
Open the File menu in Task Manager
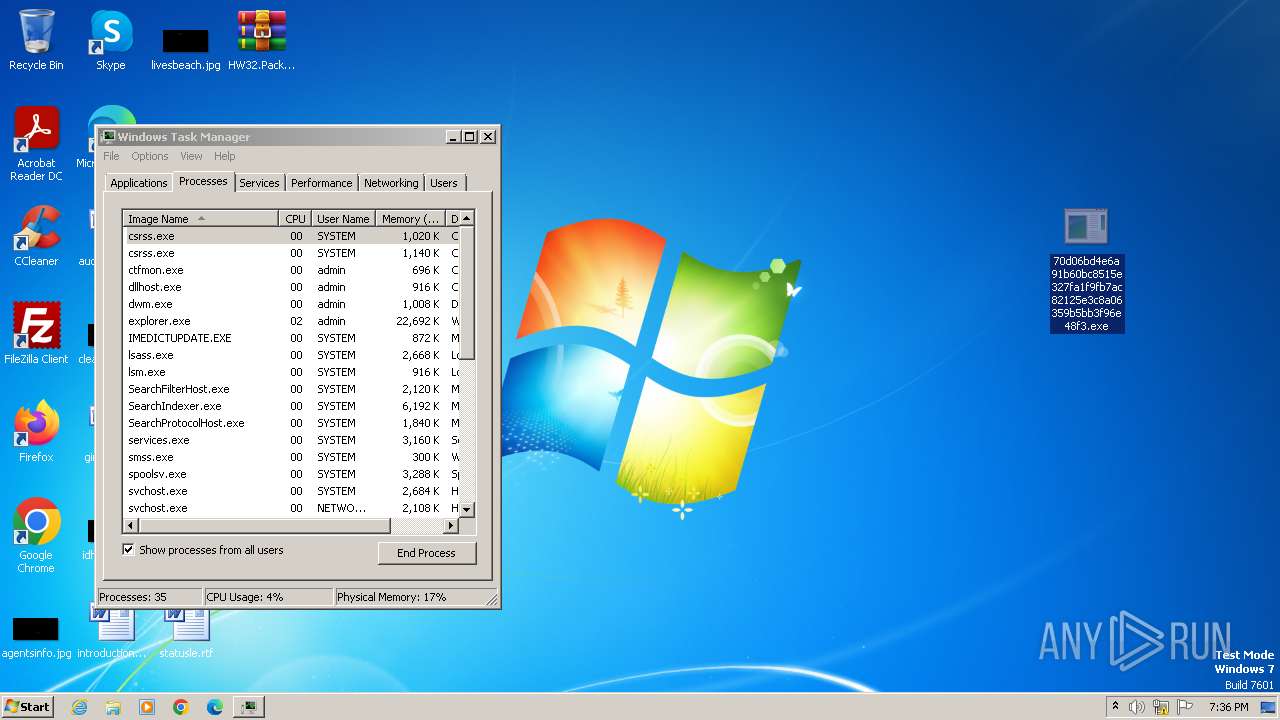(x=111, y=156)
